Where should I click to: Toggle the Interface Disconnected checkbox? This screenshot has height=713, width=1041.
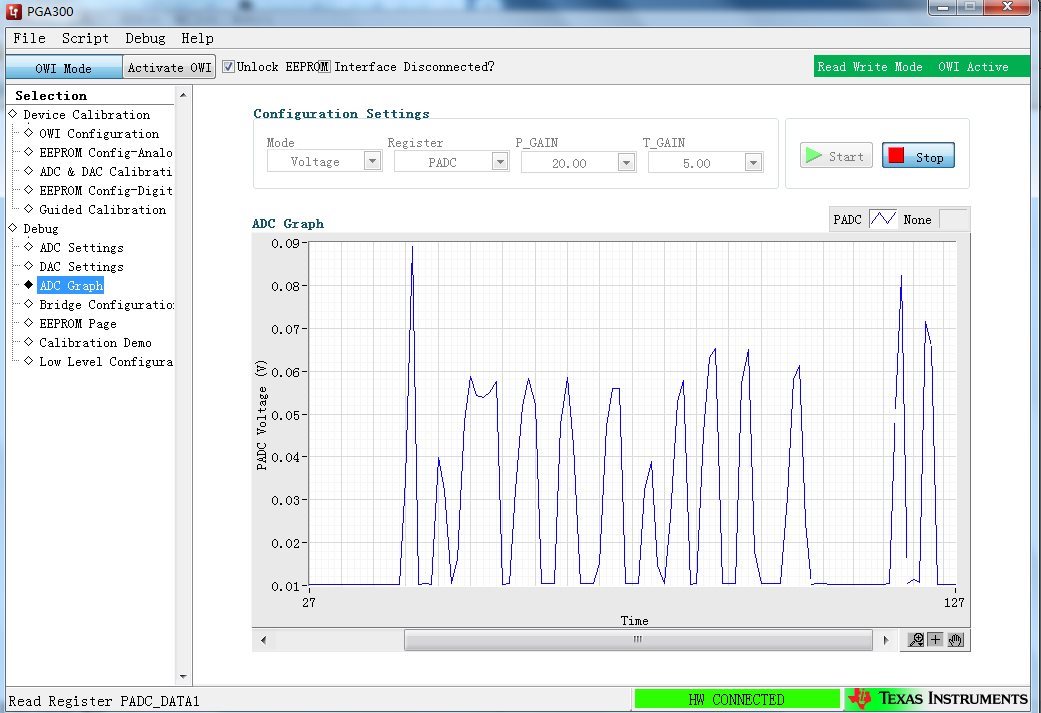(x=324, y=67)
